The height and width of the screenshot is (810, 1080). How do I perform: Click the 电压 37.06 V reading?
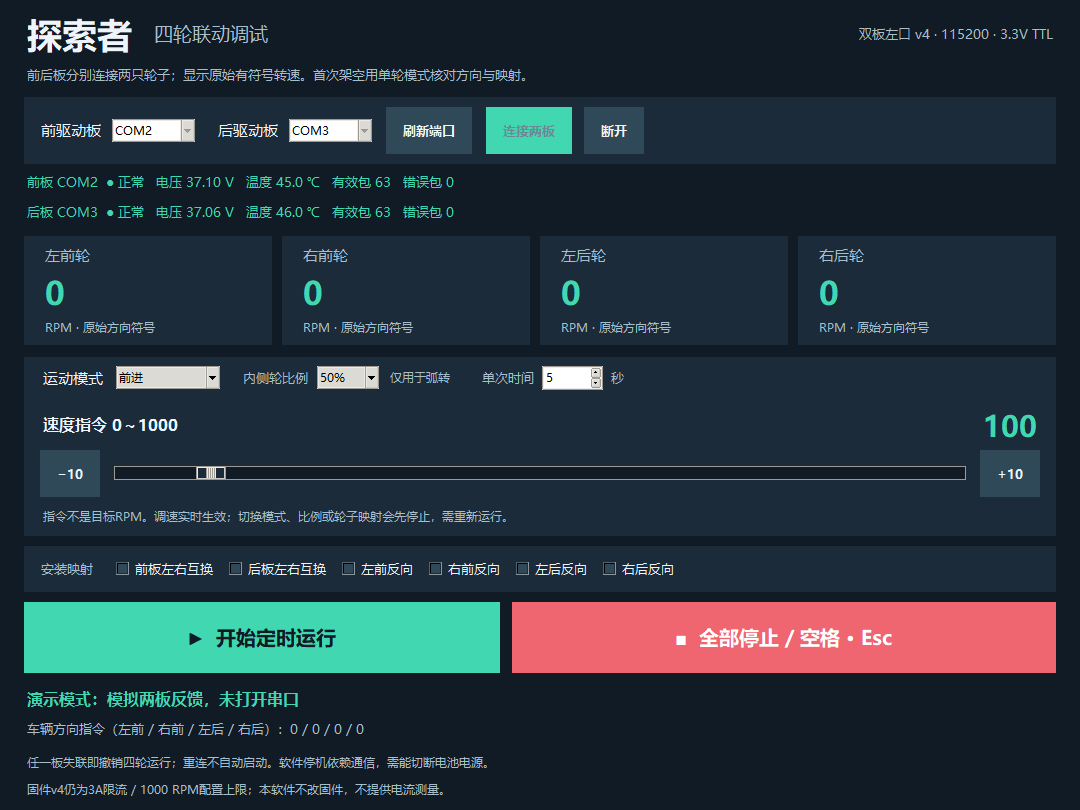195,212
